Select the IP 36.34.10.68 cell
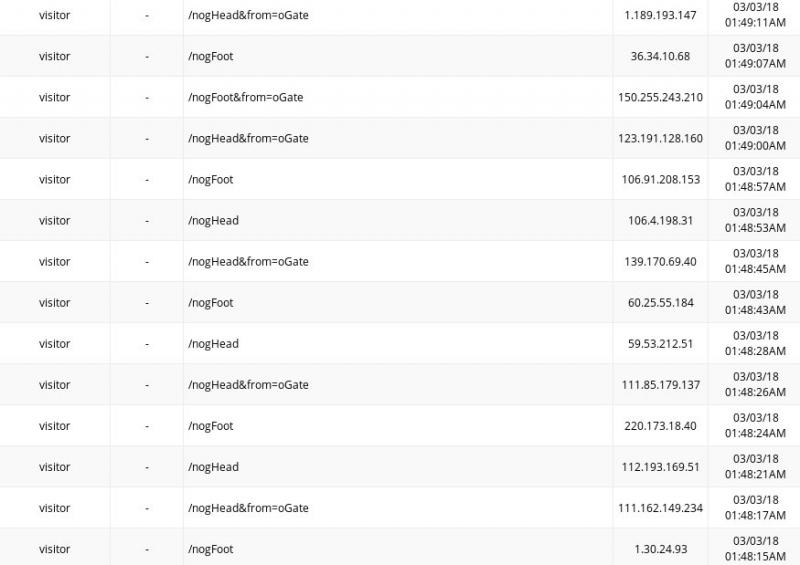Screen dimensions: 800x565 [660, 56]
